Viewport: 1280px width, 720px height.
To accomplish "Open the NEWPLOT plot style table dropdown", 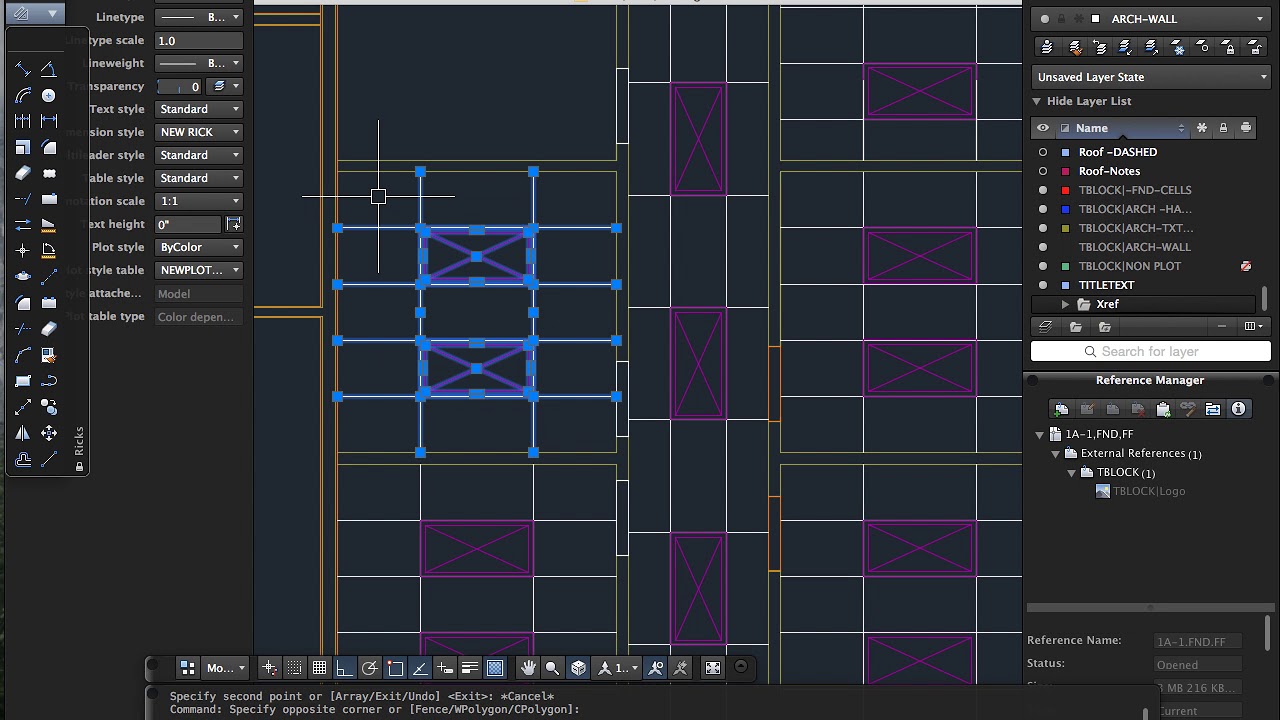I will click(x=200, y=270).
